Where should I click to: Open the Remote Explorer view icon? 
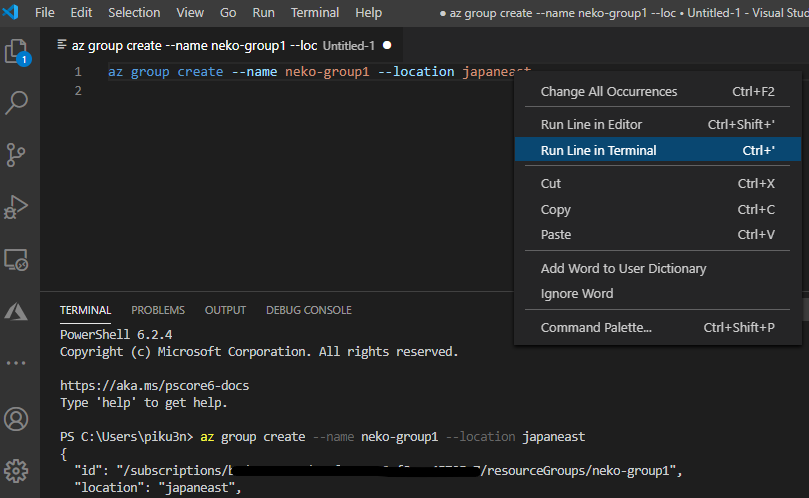point(16,260)
